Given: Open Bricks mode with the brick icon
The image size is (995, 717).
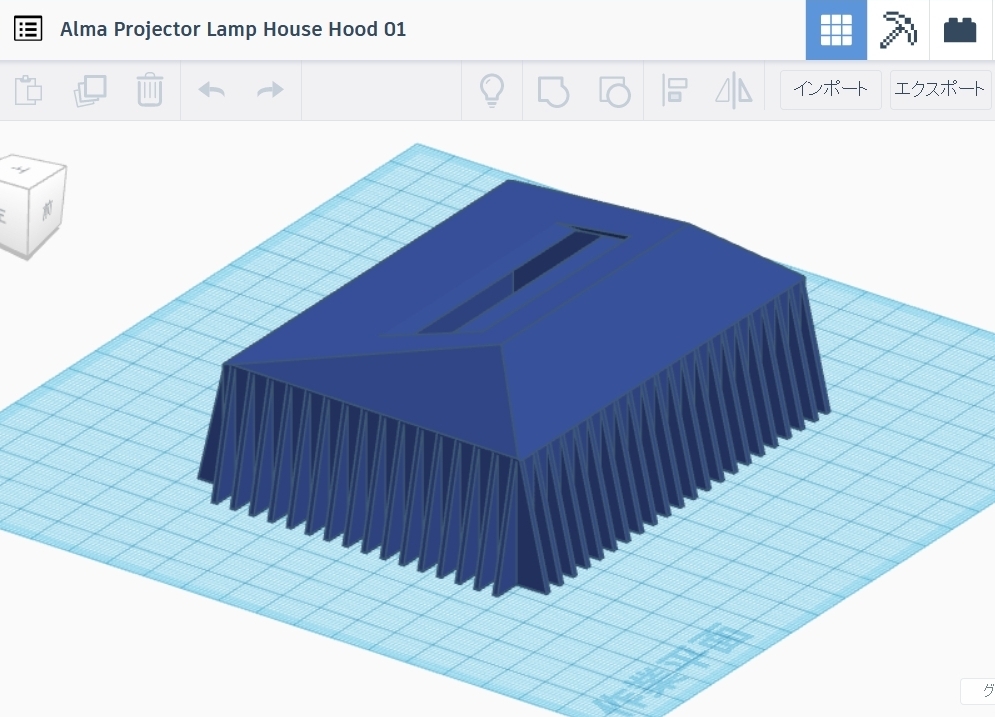Looking at the screenshot, I should [x=960, y=30].
